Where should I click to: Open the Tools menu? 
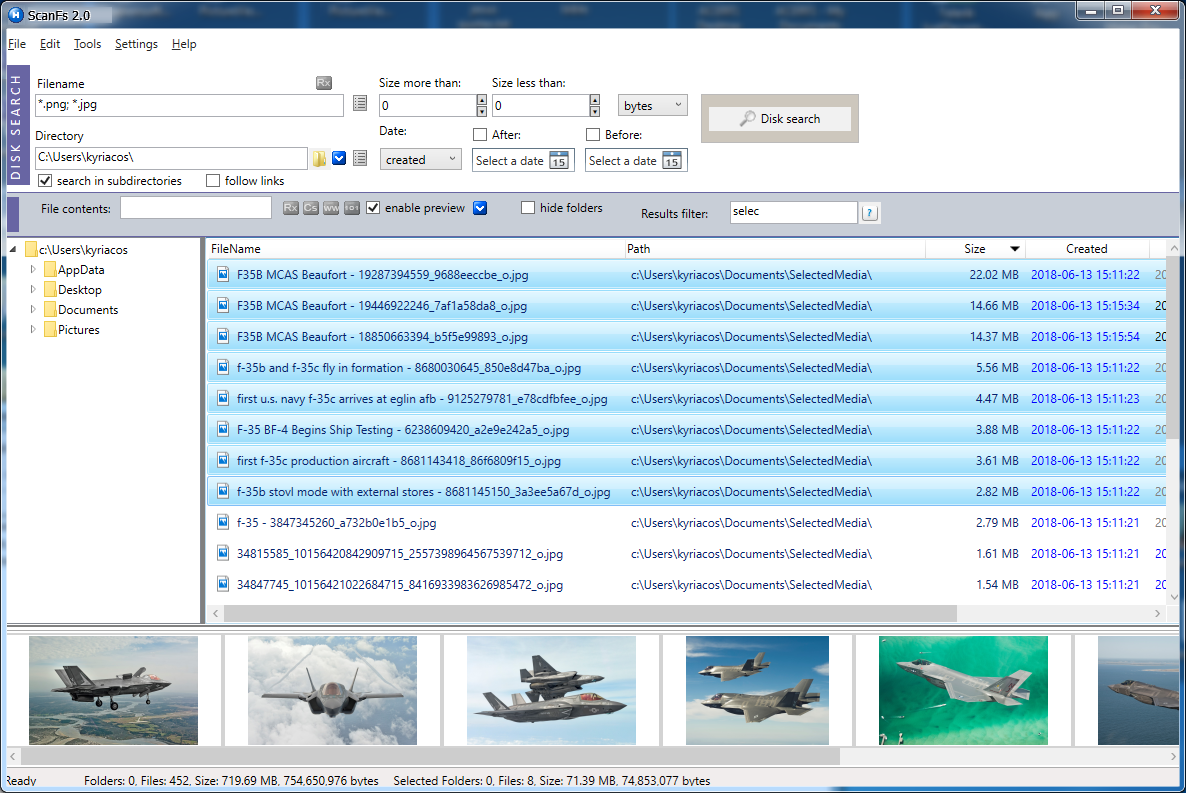(87, 44)
